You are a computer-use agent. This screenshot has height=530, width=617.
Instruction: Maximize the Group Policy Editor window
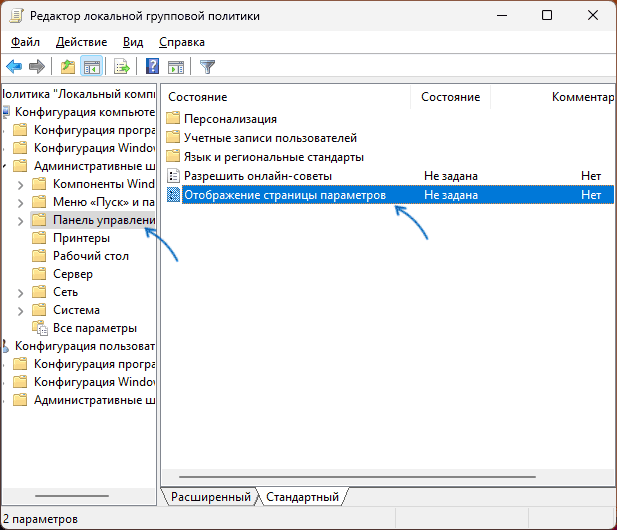pos(547,16)
